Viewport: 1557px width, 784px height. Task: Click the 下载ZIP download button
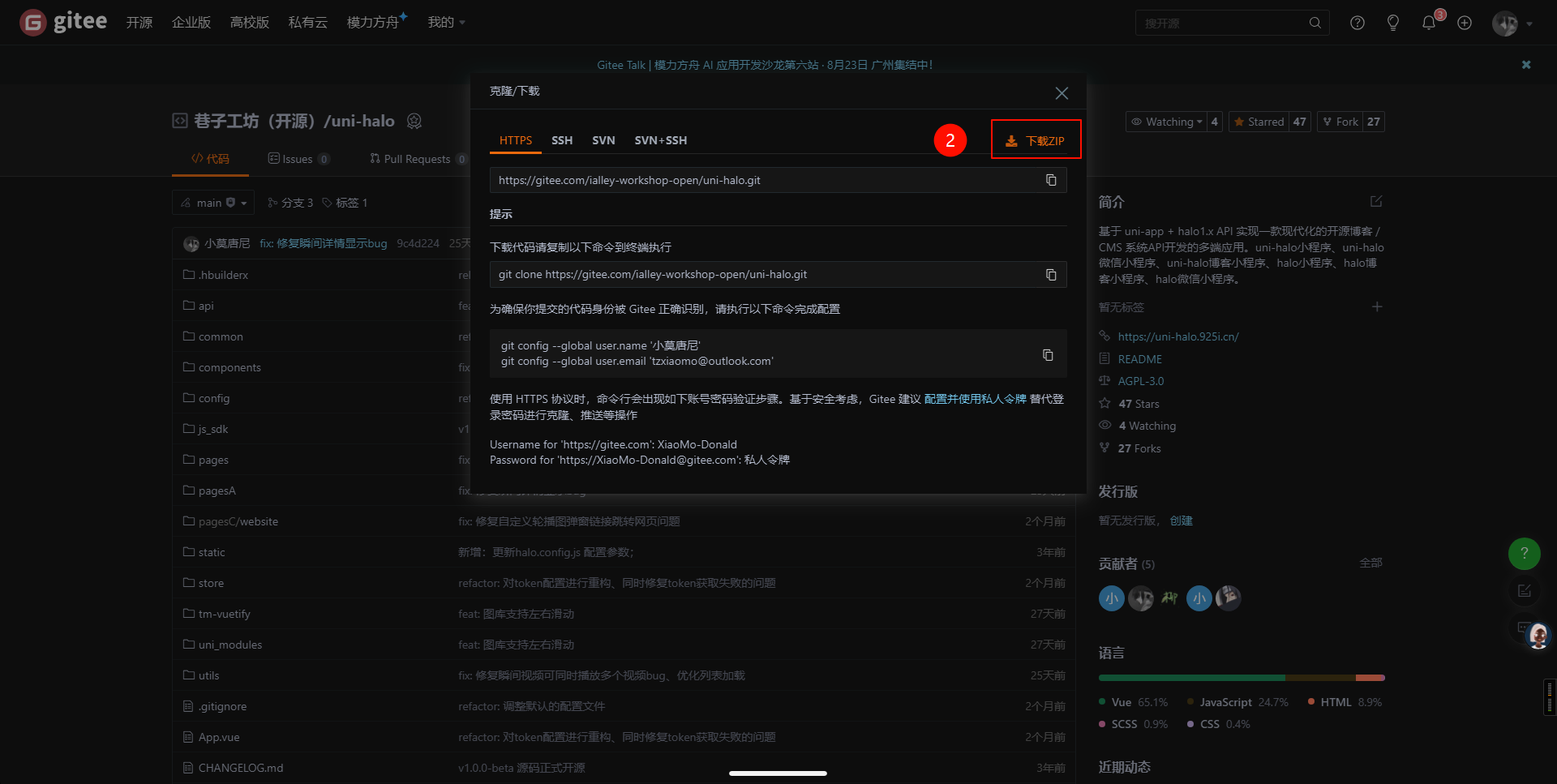pos(1036,140)
